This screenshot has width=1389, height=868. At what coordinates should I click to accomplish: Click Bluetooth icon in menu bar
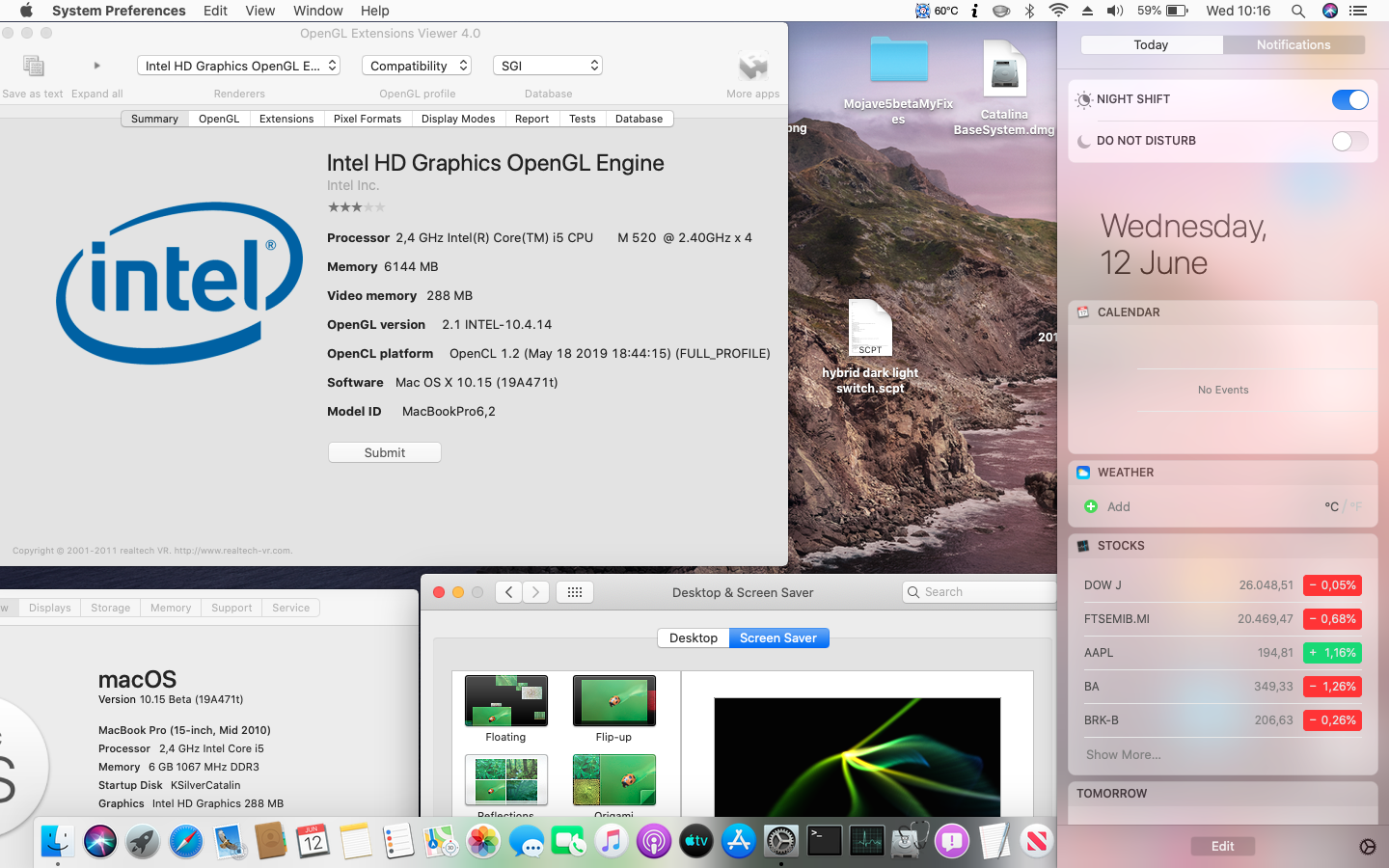1029,11
